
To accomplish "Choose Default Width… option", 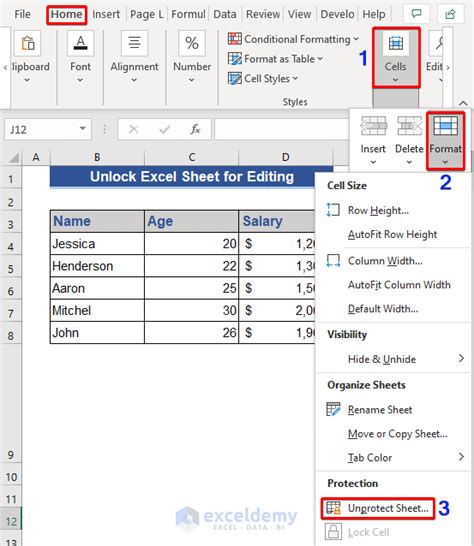I will [393, 309].
